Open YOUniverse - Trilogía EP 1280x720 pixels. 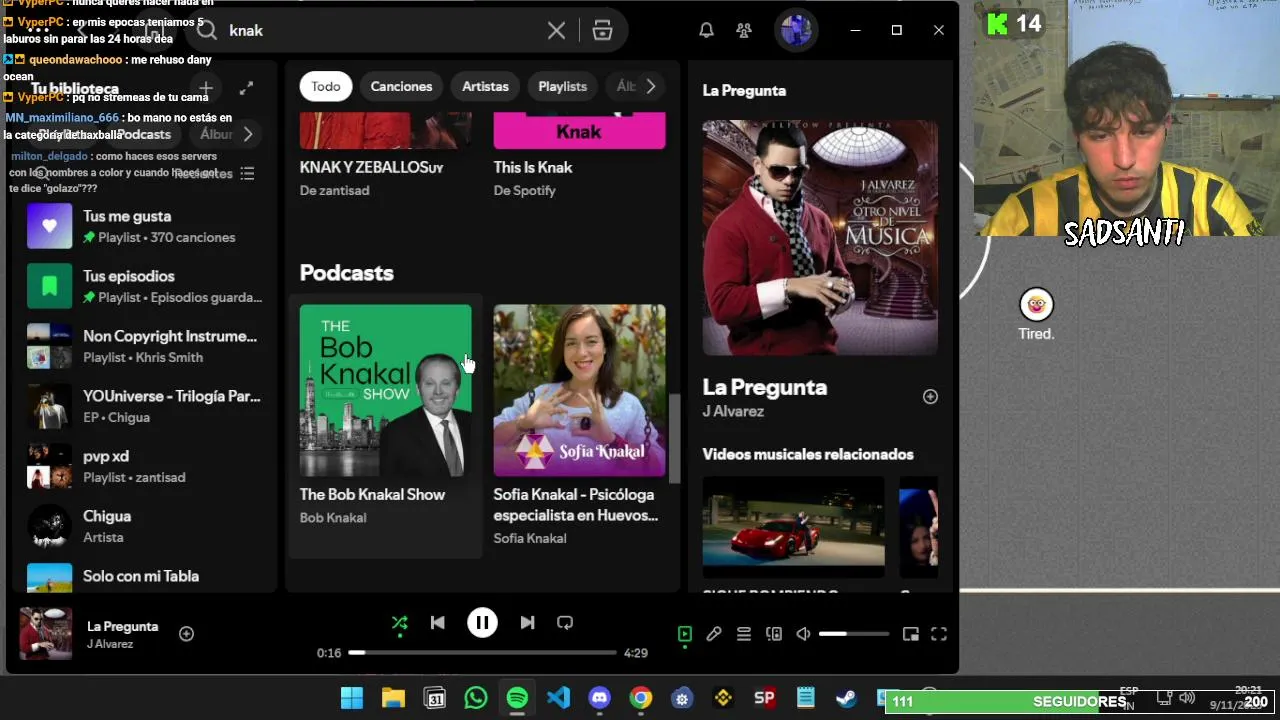click(x=143, y=406)
